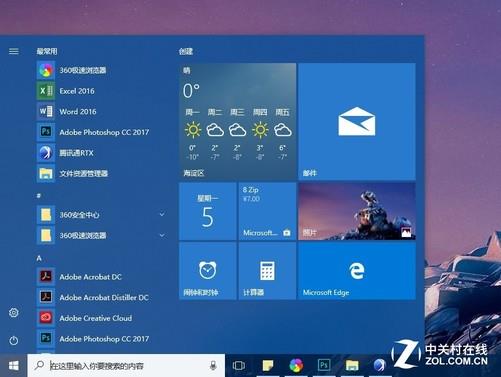The width and height of the screenshot is (501, 377).
Task: Open Sticky Notes from the taskbar
Action: click(268, 366)
